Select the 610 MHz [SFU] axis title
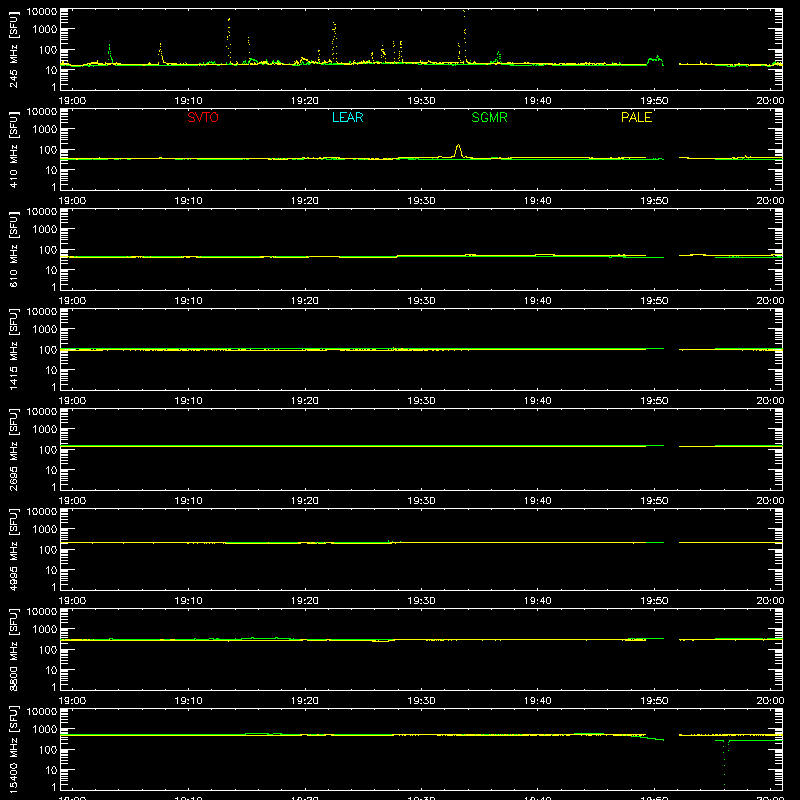800x800 pixels. click(14, 249)
